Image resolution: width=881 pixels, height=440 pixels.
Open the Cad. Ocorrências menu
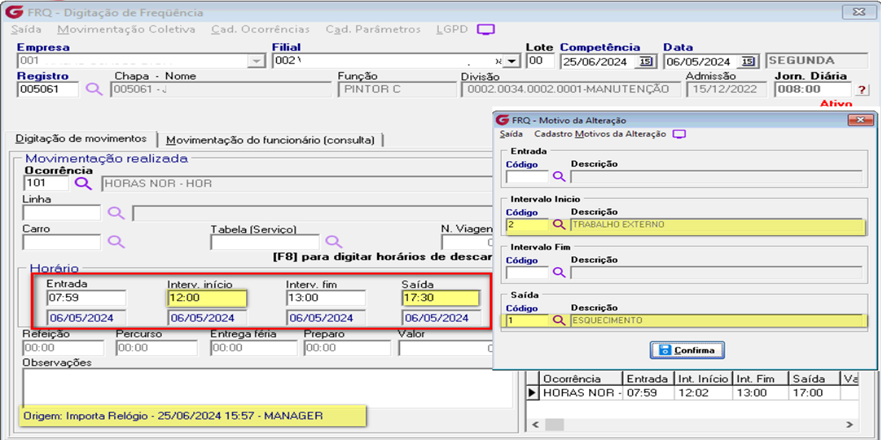(x=260, y=29)
